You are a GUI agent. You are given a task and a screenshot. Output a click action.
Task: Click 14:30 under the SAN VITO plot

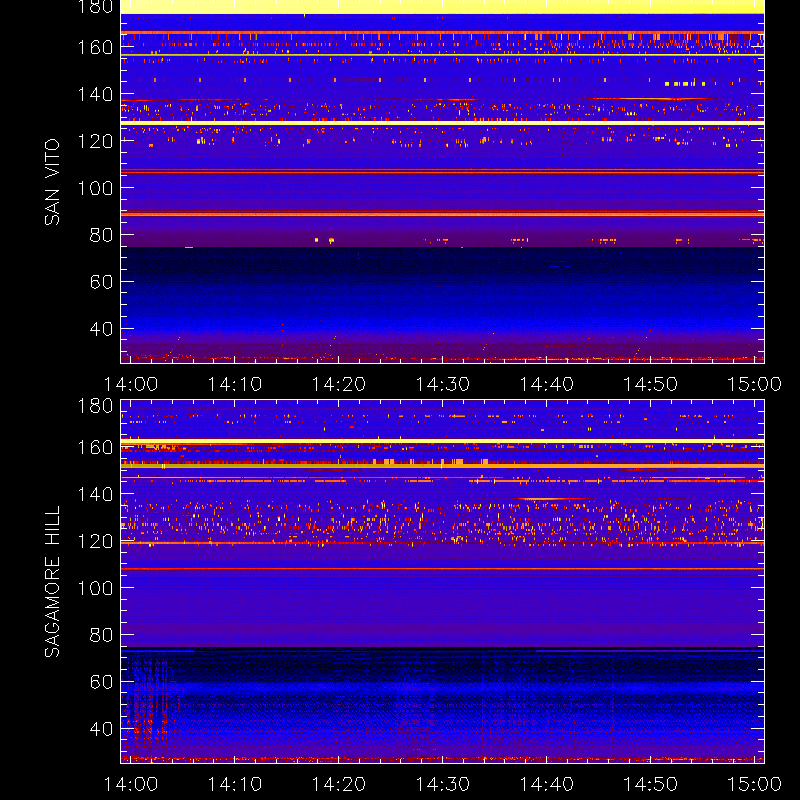pos(442,384)
